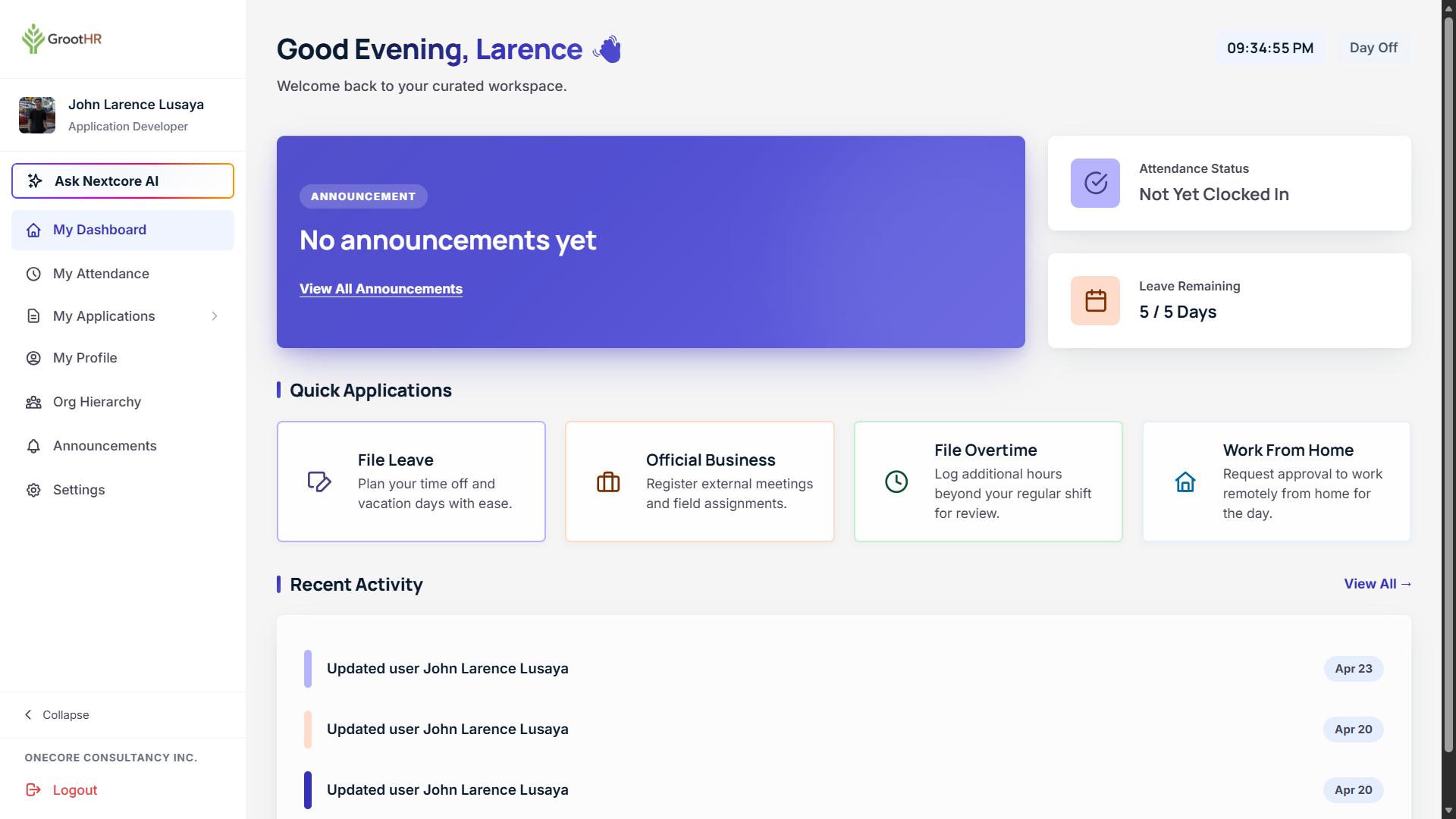The width and height of the screenshot is (1456, 819).
Task: Open the Official Business card
Action: tap(699, 482)
